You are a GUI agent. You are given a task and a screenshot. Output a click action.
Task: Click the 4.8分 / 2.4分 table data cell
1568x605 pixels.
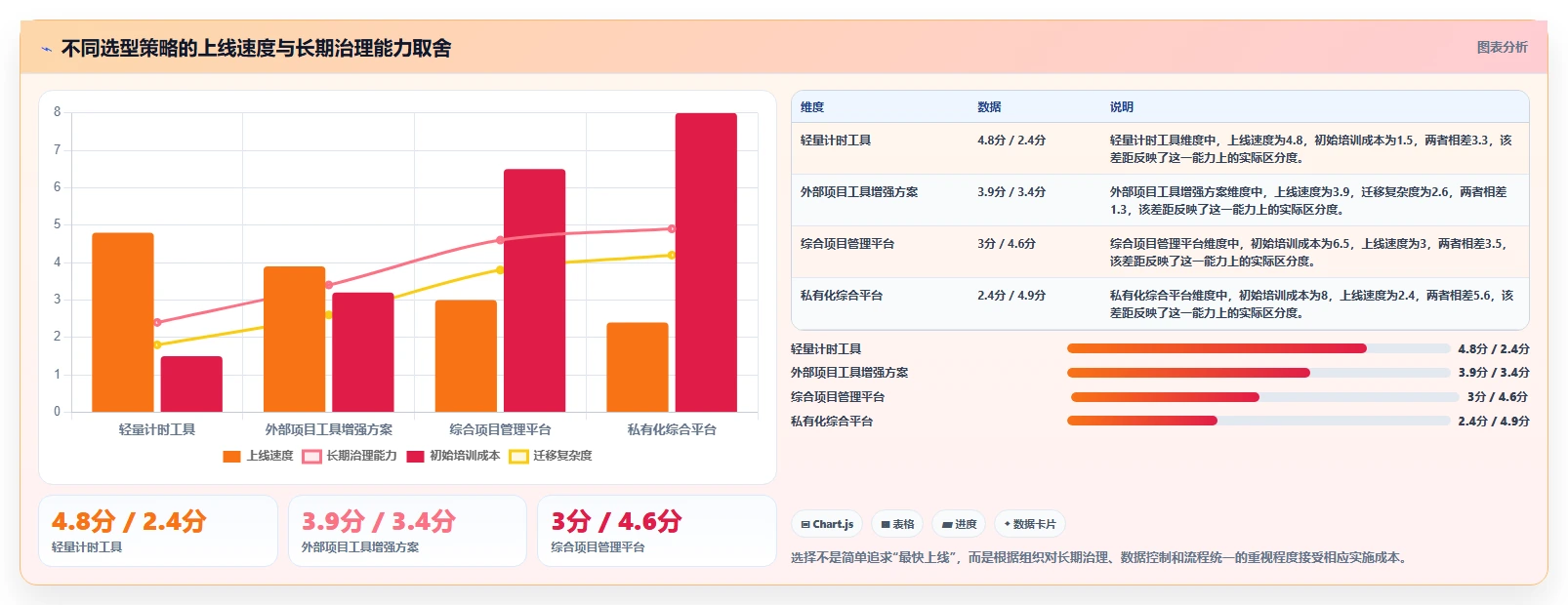[x=1011, y=141]
